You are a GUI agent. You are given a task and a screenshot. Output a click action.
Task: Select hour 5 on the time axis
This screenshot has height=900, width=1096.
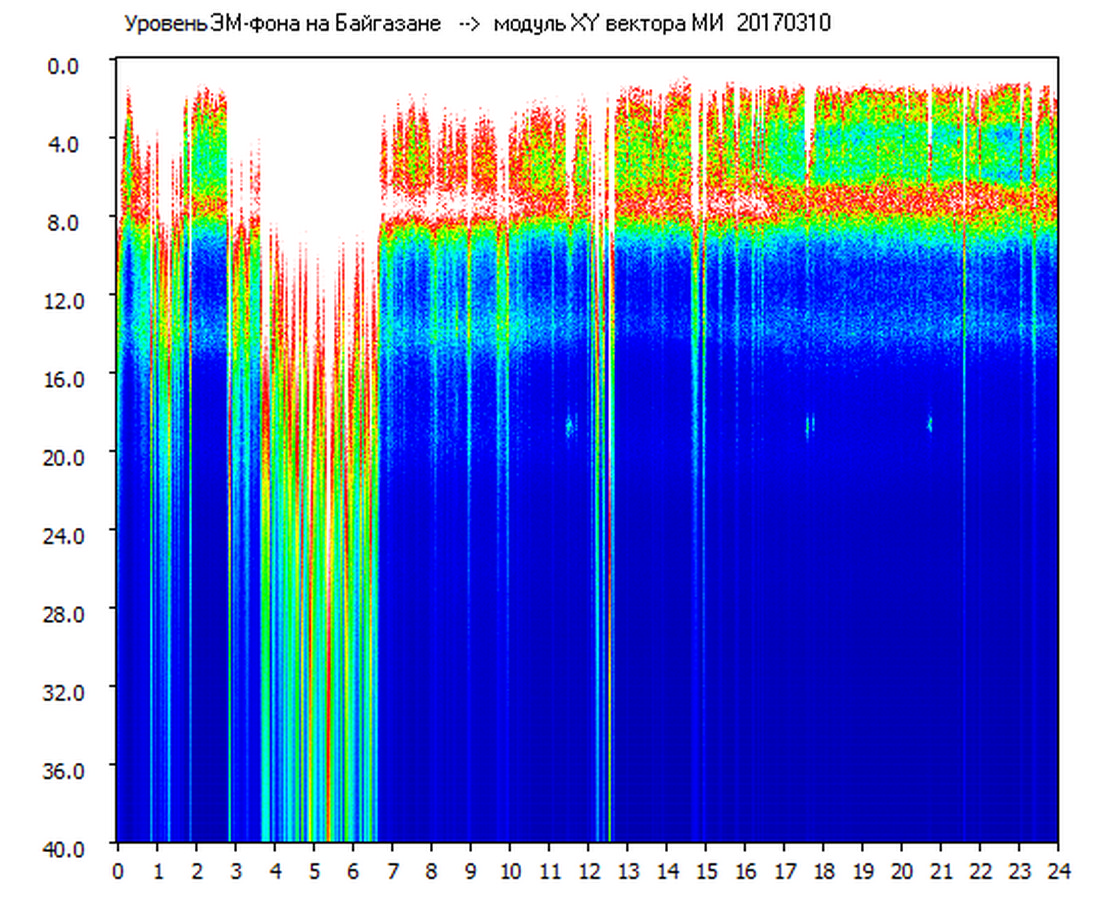coord(314,870)
